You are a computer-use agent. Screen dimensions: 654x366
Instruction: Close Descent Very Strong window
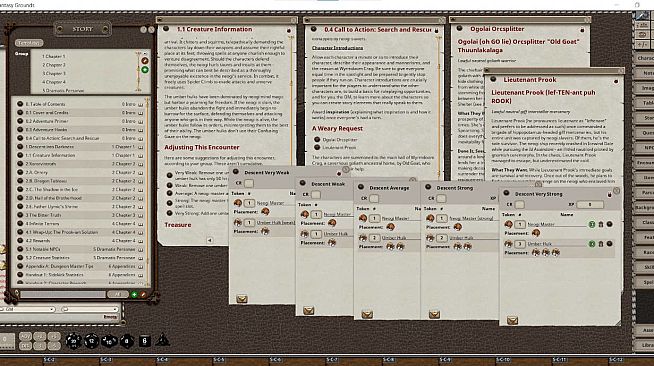click(x=616, y=191)
